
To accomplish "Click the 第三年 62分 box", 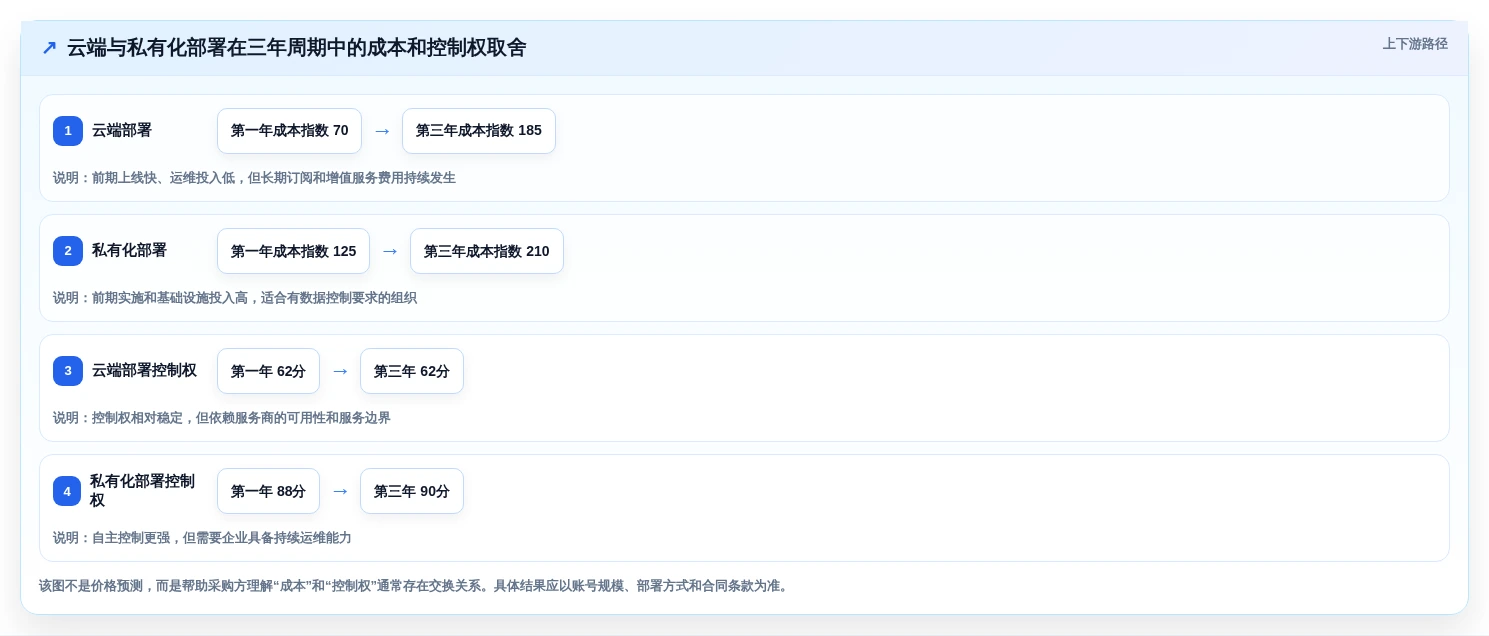I will (412, 371).
